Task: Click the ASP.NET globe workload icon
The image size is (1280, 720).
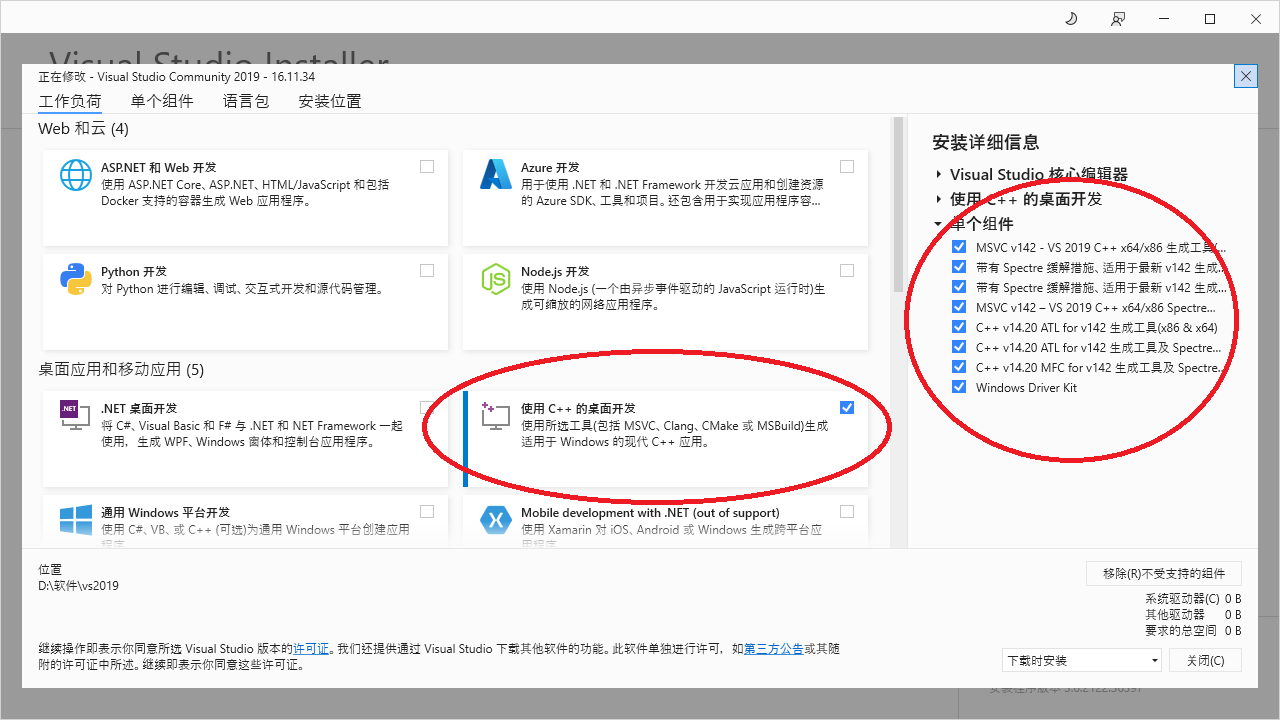Action: [76, 175]
